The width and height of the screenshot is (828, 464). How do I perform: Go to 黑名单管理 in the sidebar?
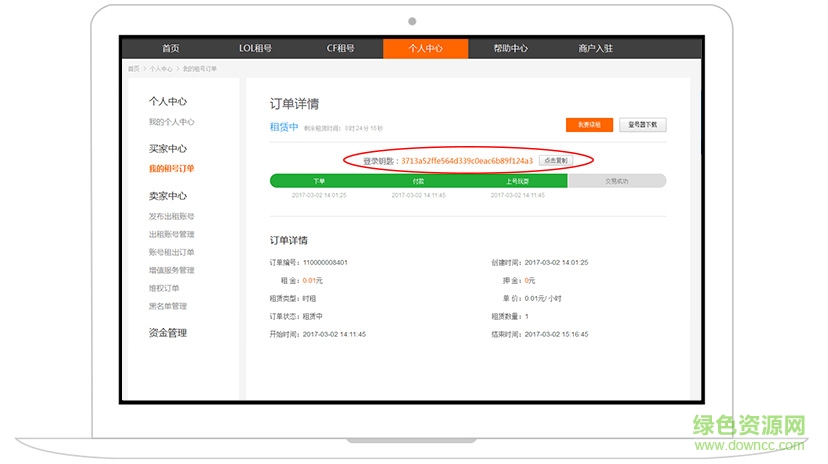(167, 306)
